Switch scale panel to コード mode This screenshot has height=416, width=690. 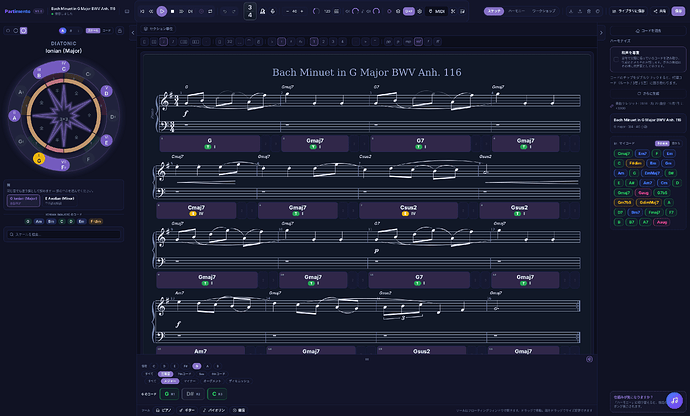[107, 30]
